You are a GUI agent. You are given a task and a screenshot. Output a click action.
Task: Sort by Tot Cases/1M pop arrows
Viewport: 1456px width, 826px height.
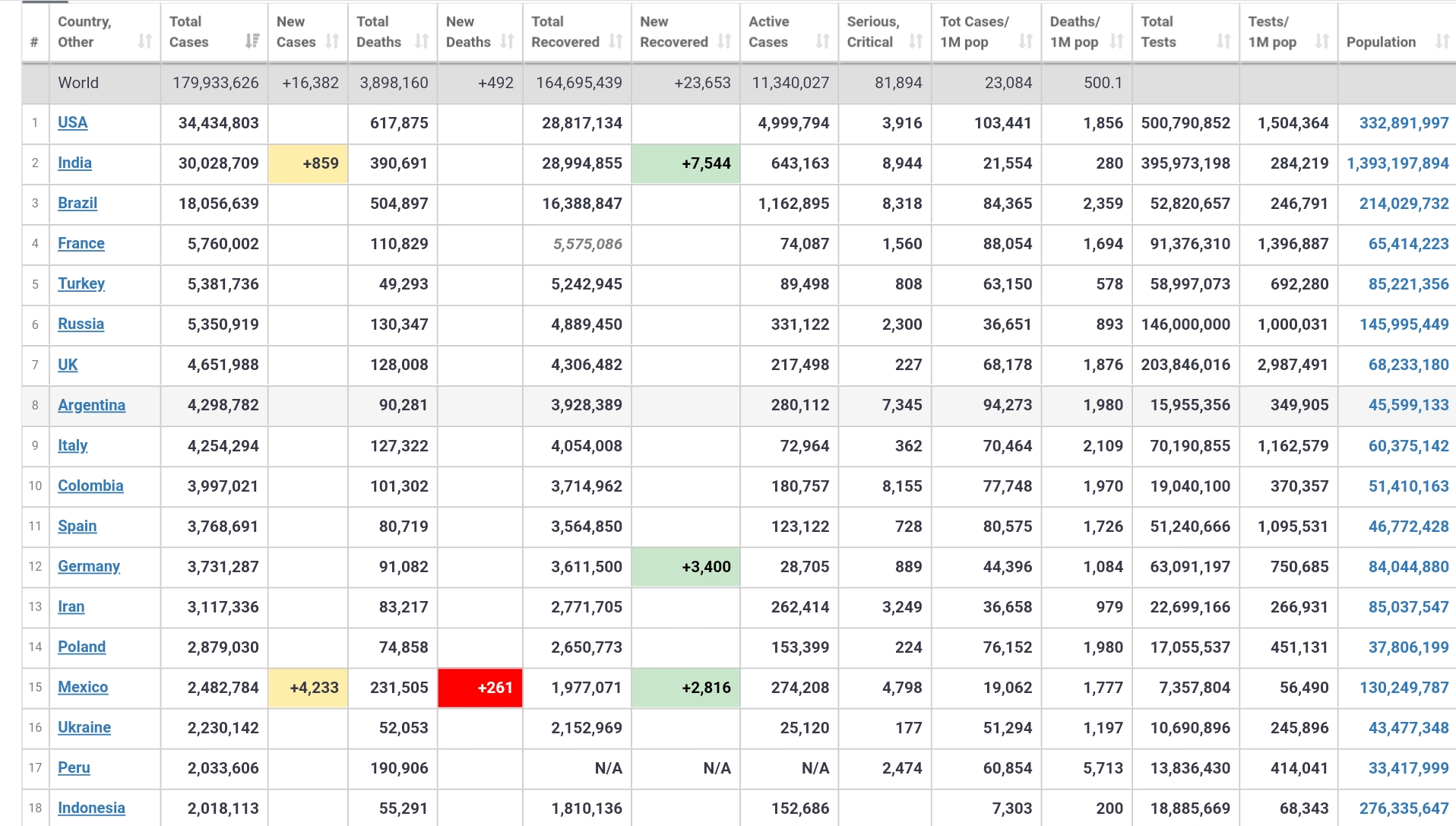1026,42
